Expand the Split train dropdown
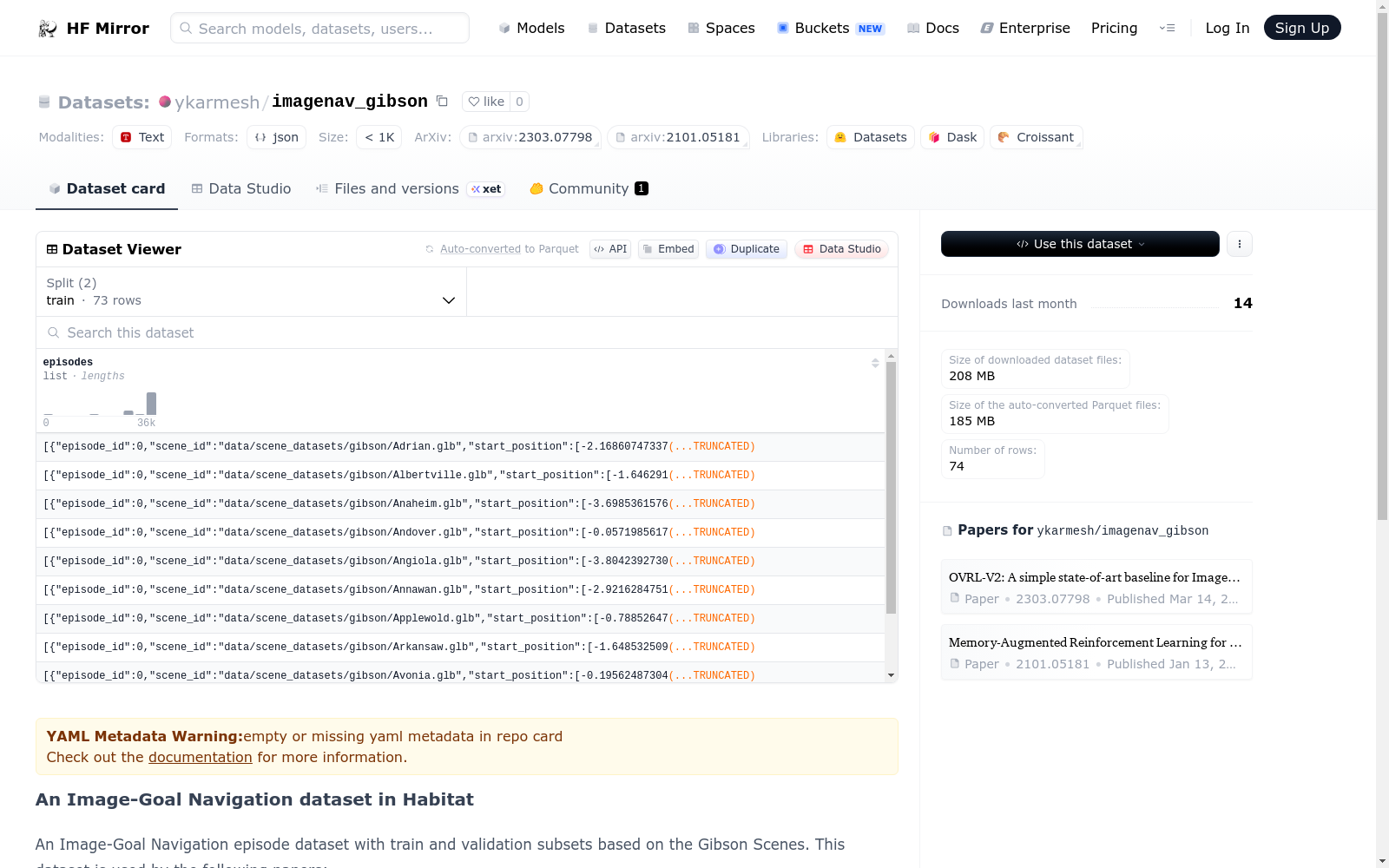Image resolution: width=1389 pixels, height=868 pixels. tap(251, 292)
